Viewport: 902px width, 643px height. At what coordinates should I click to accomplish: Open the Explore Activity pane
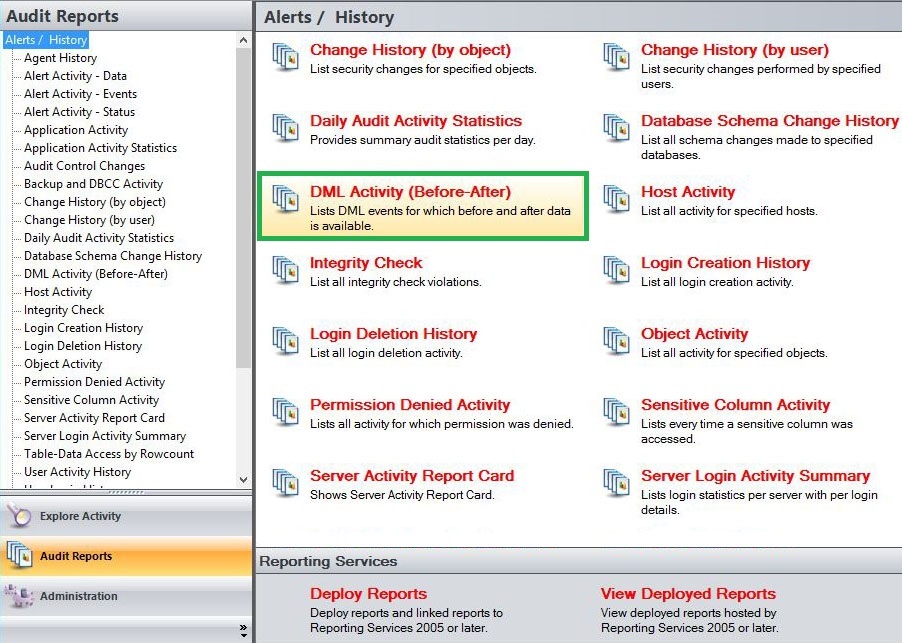point(80,516)
